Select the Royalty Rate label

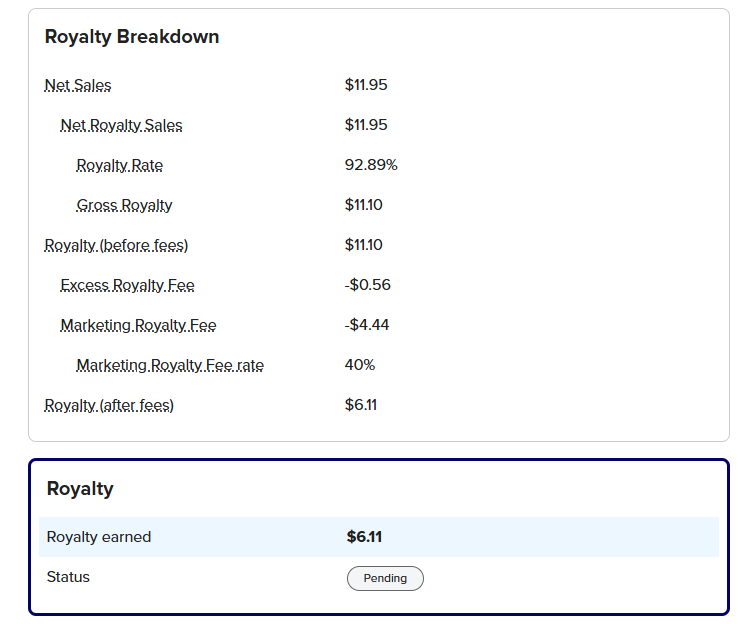(x=119, y=165)
